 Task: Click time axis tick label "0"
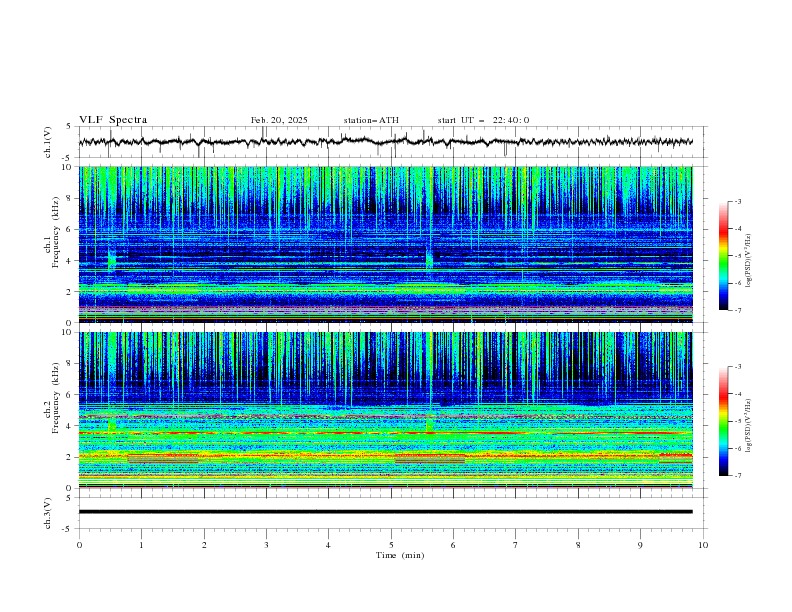79,545
